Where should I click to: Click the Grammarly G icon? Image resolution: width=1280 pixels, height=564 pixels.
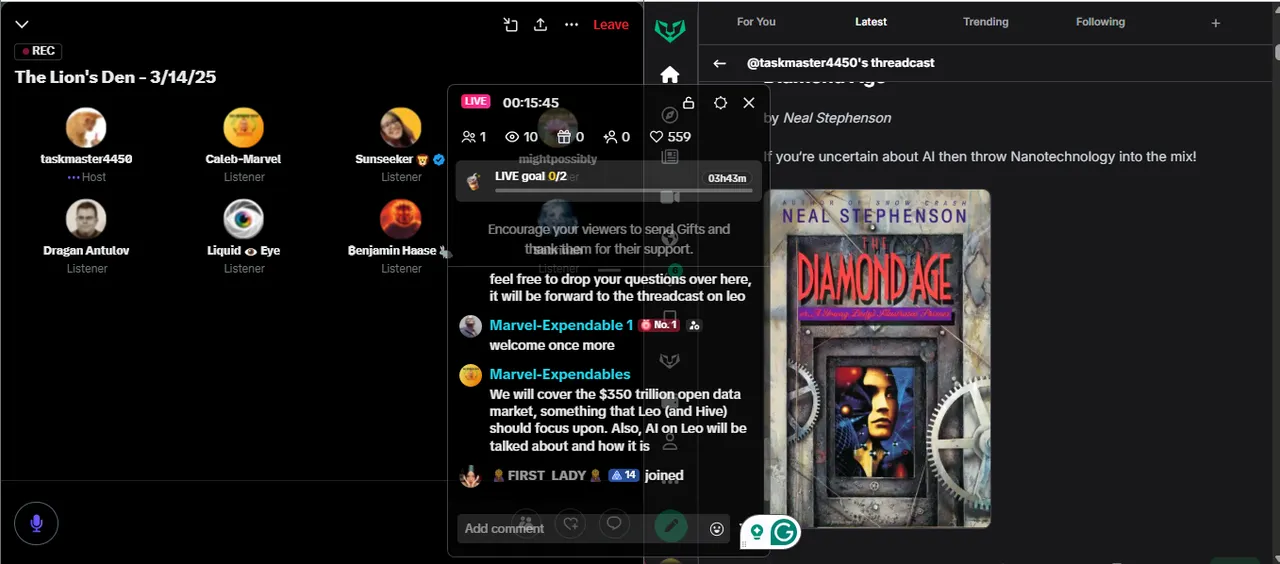(785, 533)
